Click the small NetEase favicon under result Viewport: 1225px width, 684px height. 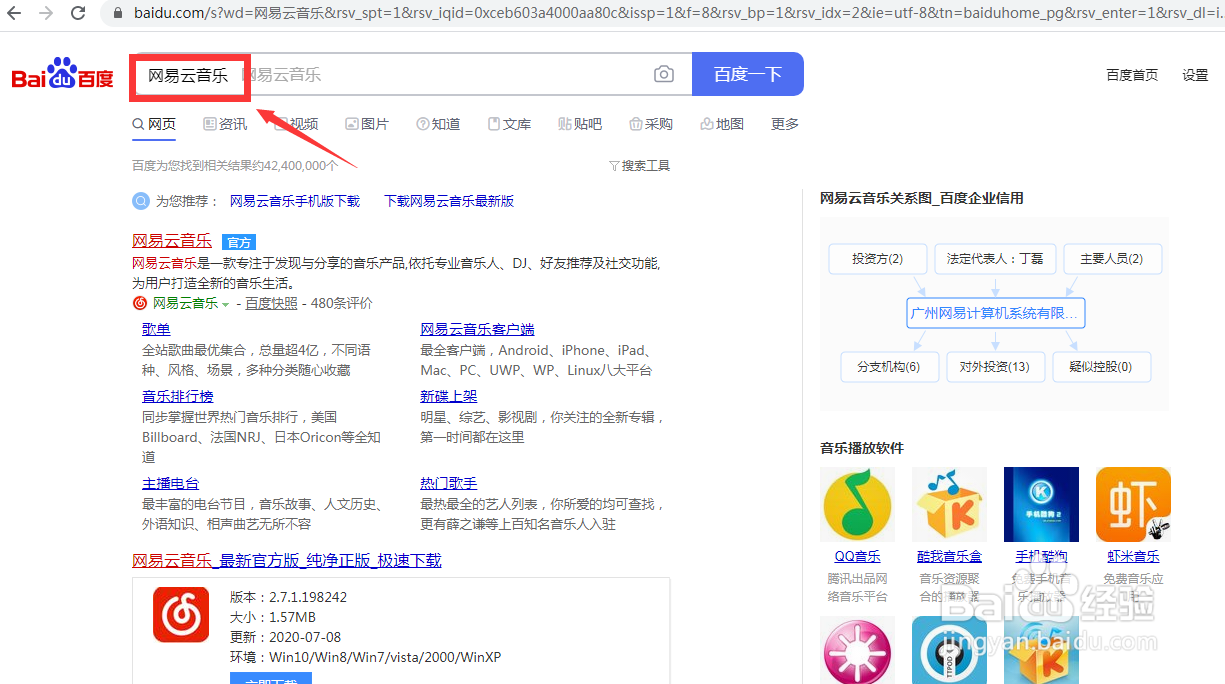pyautogui.click(x=140, y=303)
